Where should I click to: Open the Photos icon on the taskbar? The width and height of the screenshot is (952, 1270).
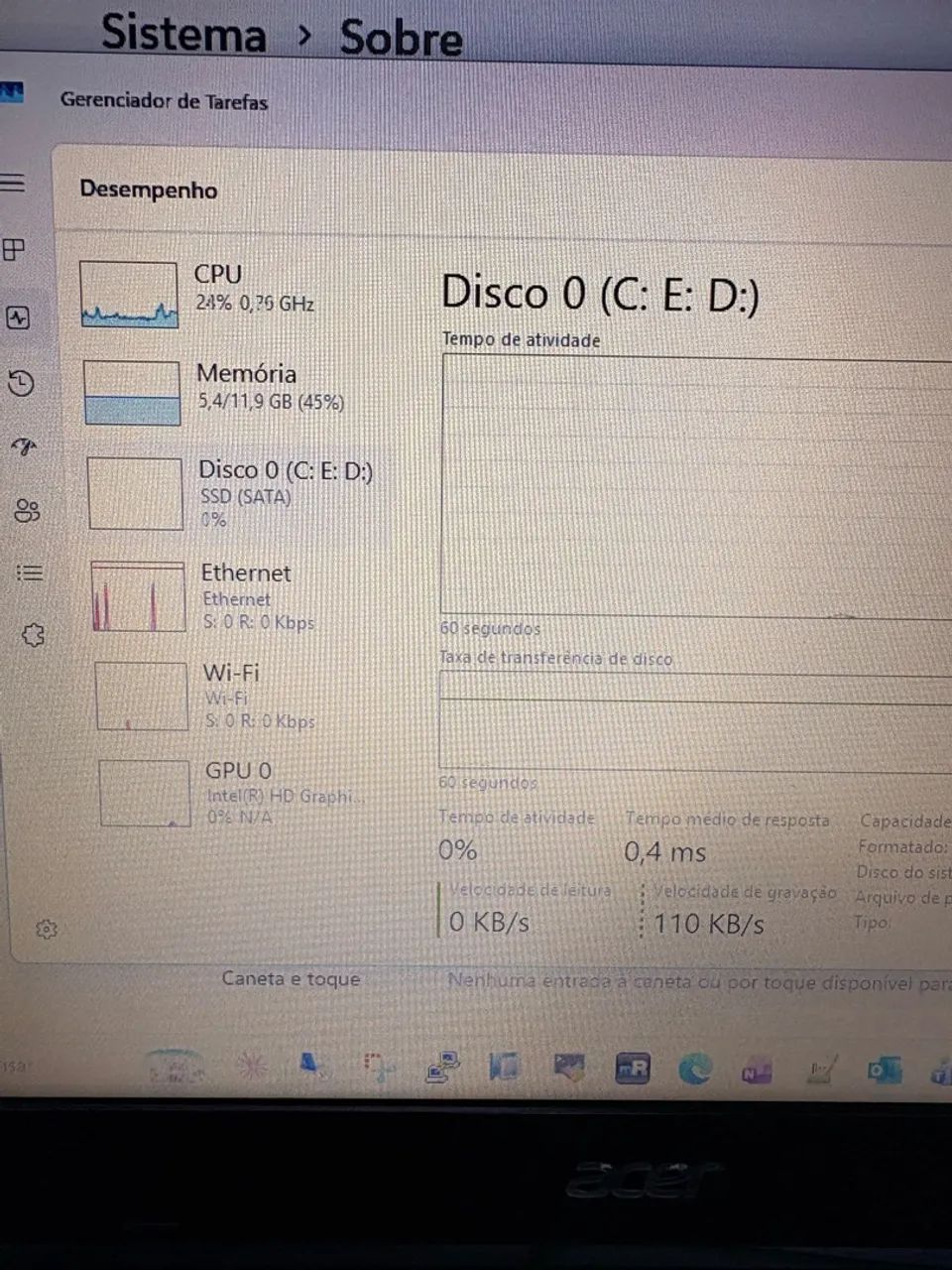[x=568, y=1069]
